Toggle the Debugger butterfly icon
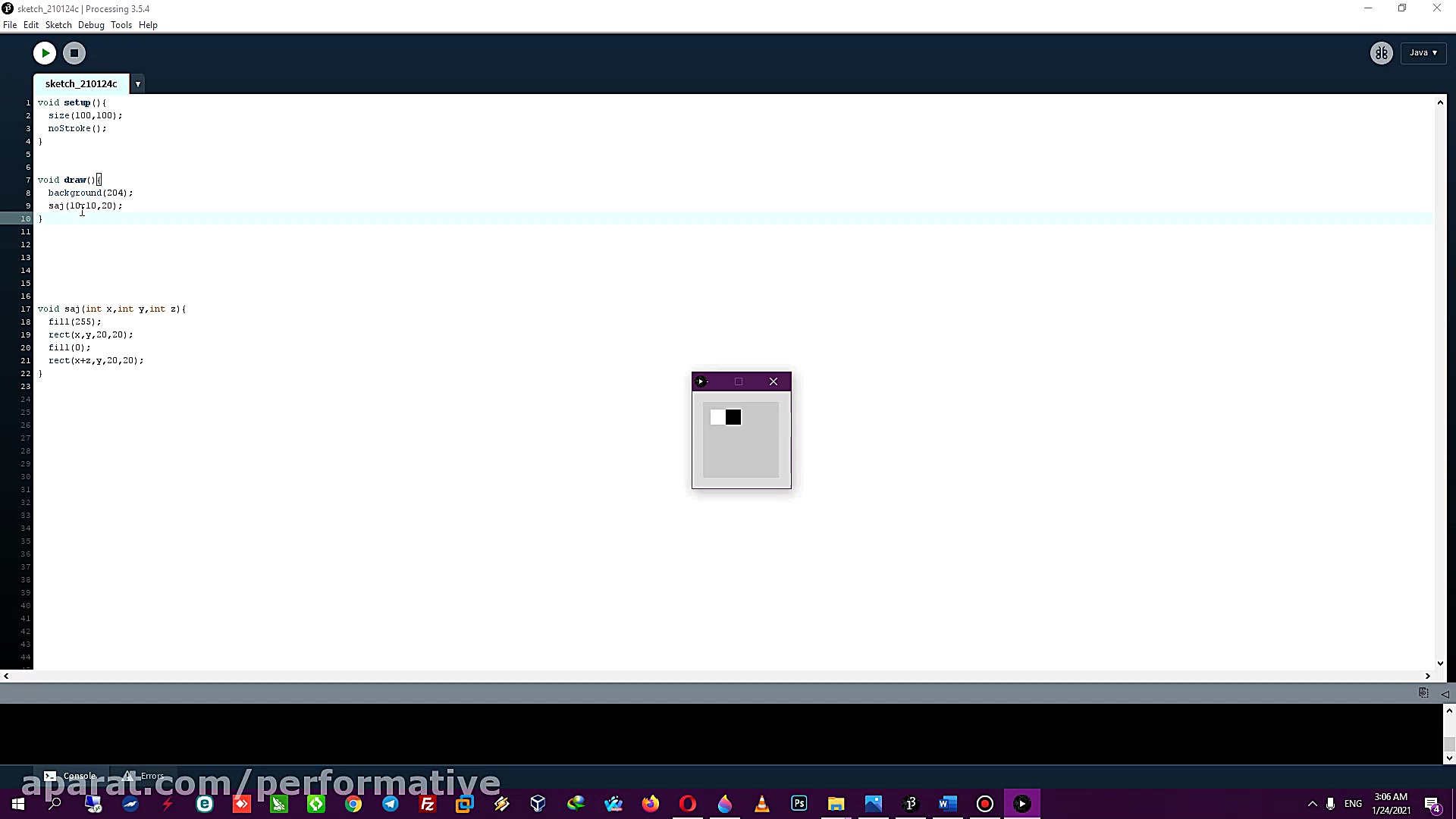The width and height of the screenshot is (1456, 819). click(x=1381, y=53)
